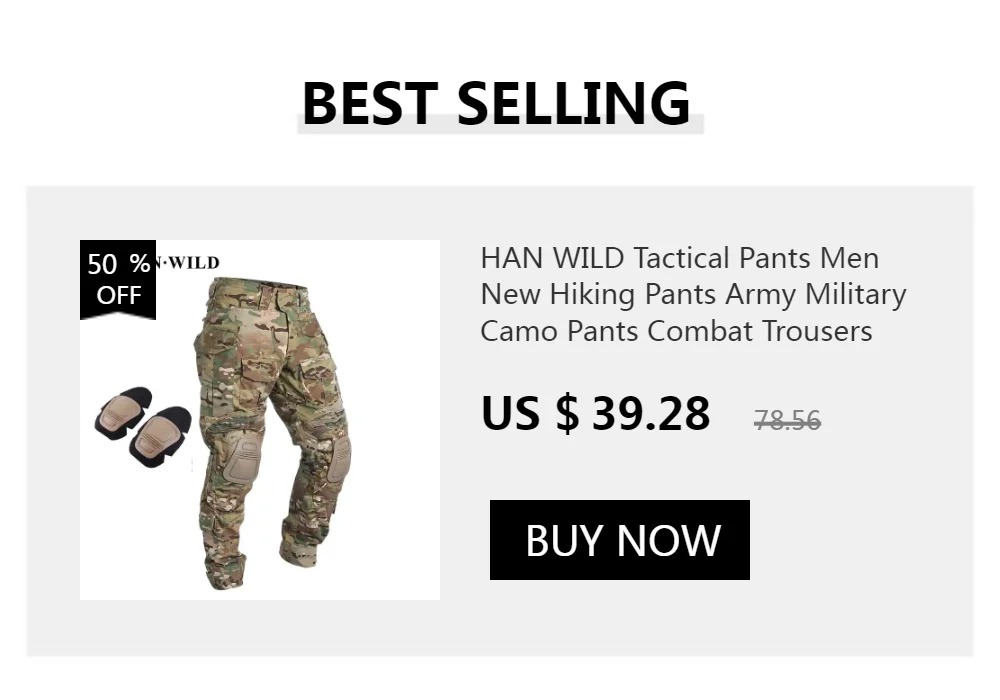Viewport: 1000px width, 700px height.
Task: Click the 'Camo Pants Combat Trousers' title line
Action: pos(676,331)
